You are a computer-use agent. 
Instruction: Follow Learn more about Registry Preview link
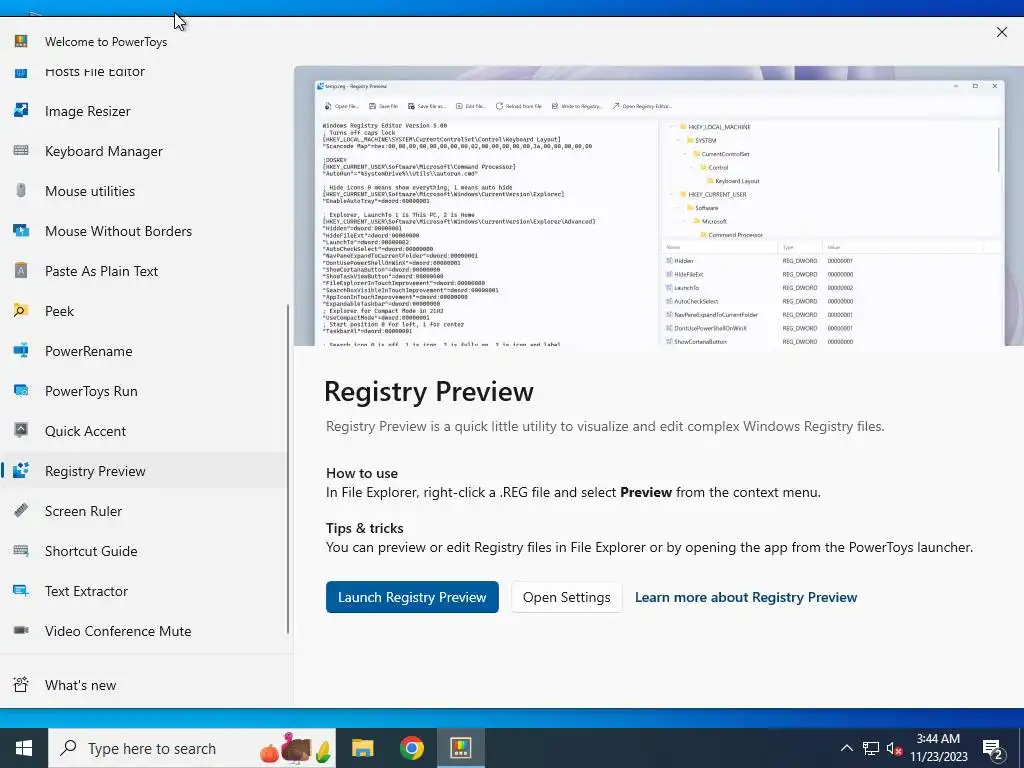746,597
